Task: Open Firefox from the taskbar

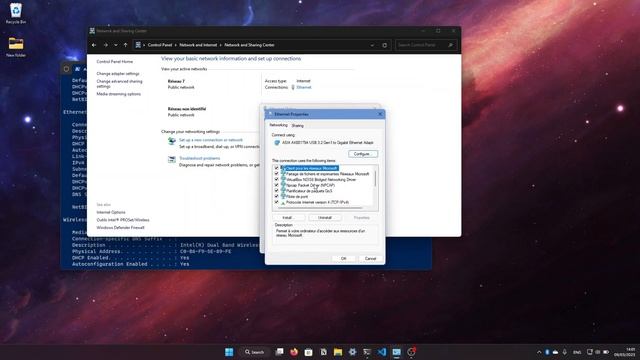Action: [294, 352]
